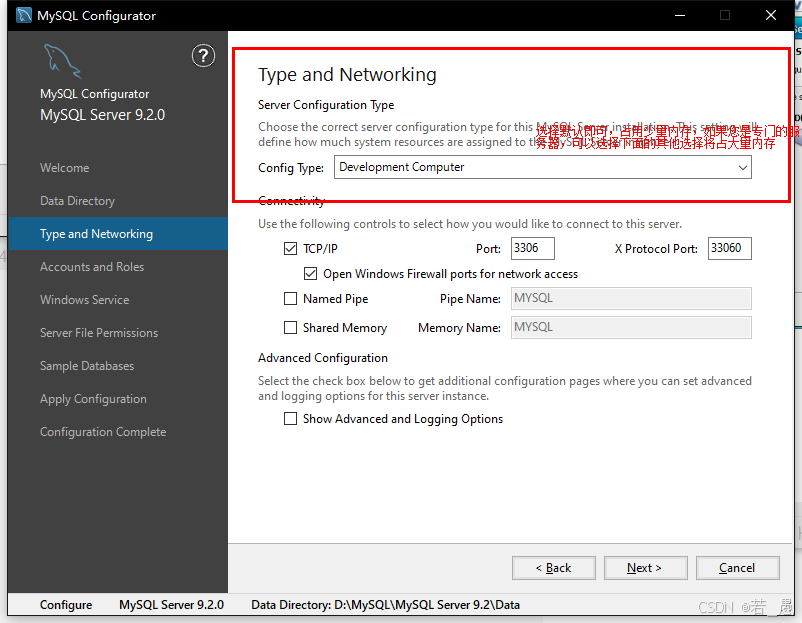Enable the Named Pipe checkbox
The image size is (802, 623).
point(291,298)
